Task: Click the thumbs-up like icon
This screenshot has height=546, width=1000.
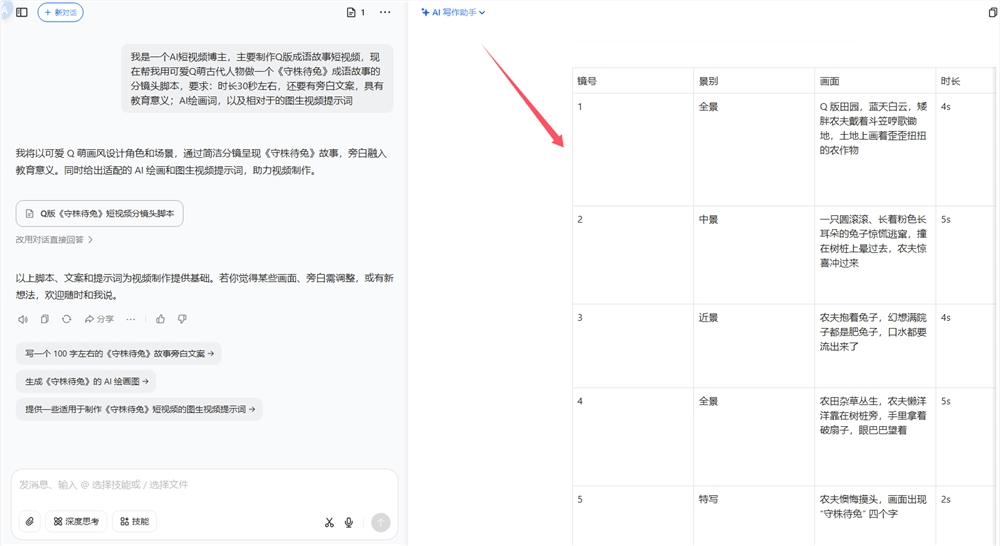Action: click(x=160, y=319)
